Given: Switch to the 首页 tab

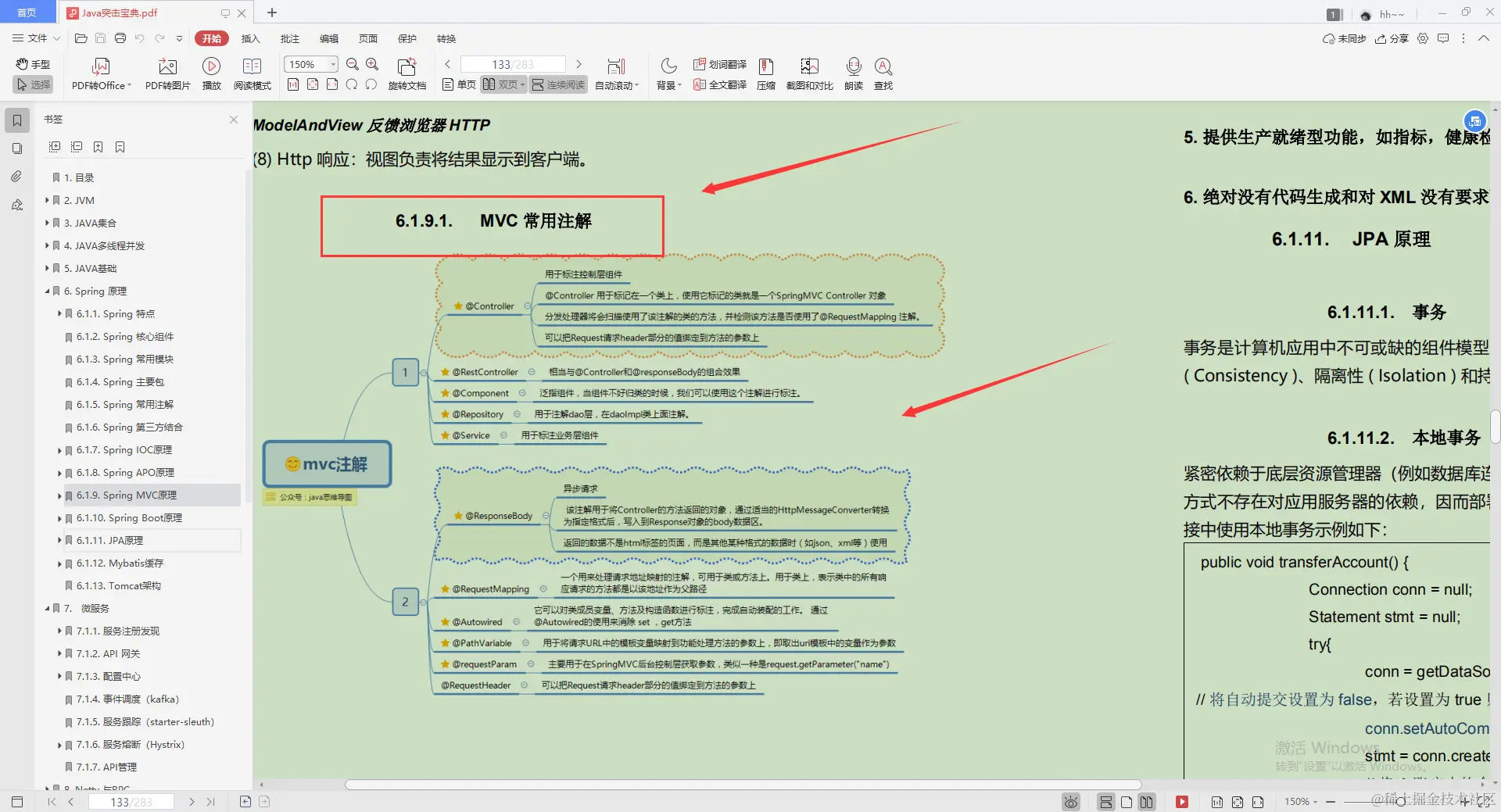Looking at the screenshot, I should pos(28,13).
